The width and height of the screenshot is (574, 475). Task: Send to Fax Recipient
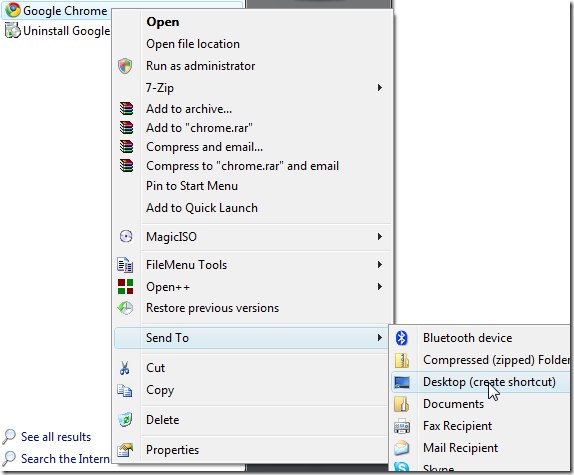(x=481, y=426)
